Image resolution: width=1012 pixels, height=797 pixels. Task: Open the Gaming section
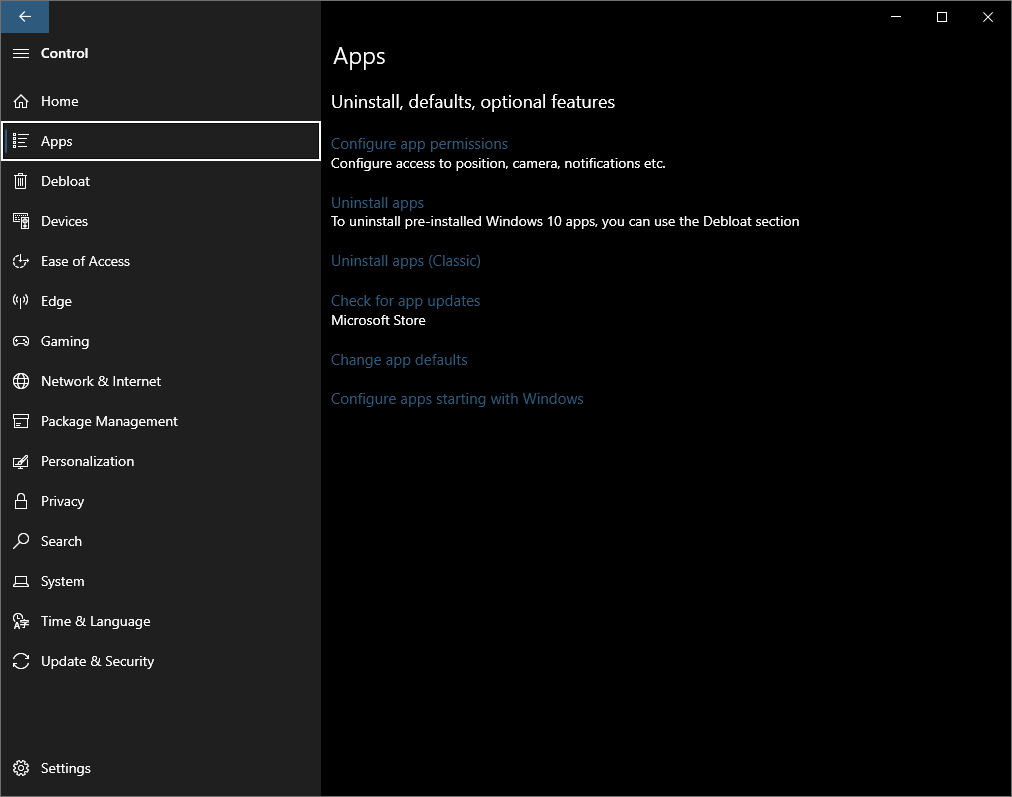tap(161, 341)
